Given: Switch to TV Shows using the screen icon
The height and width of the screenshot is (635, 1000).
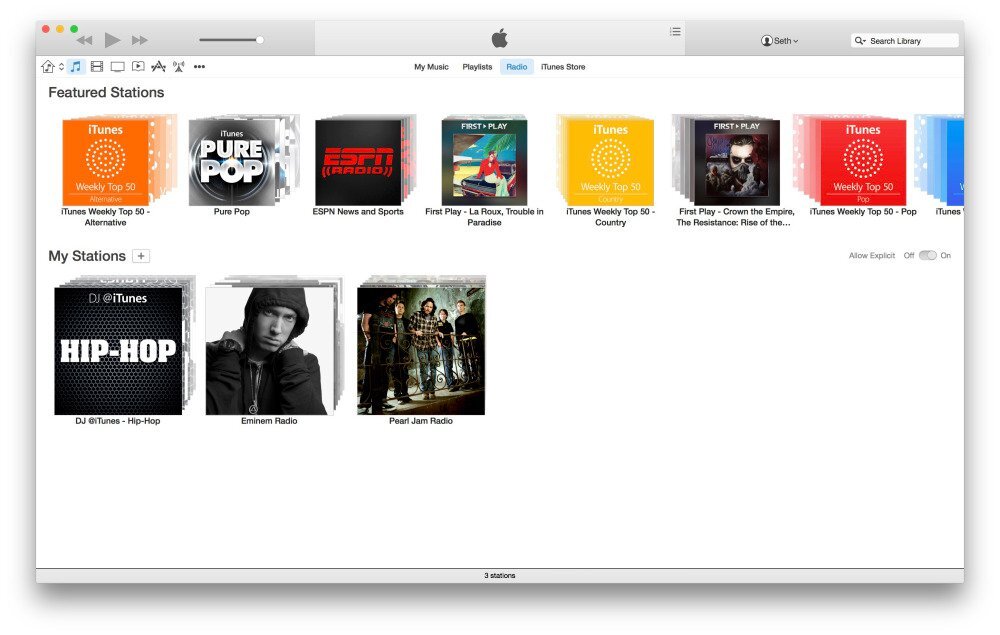Looking at the screenshot, I should (118, 66).
